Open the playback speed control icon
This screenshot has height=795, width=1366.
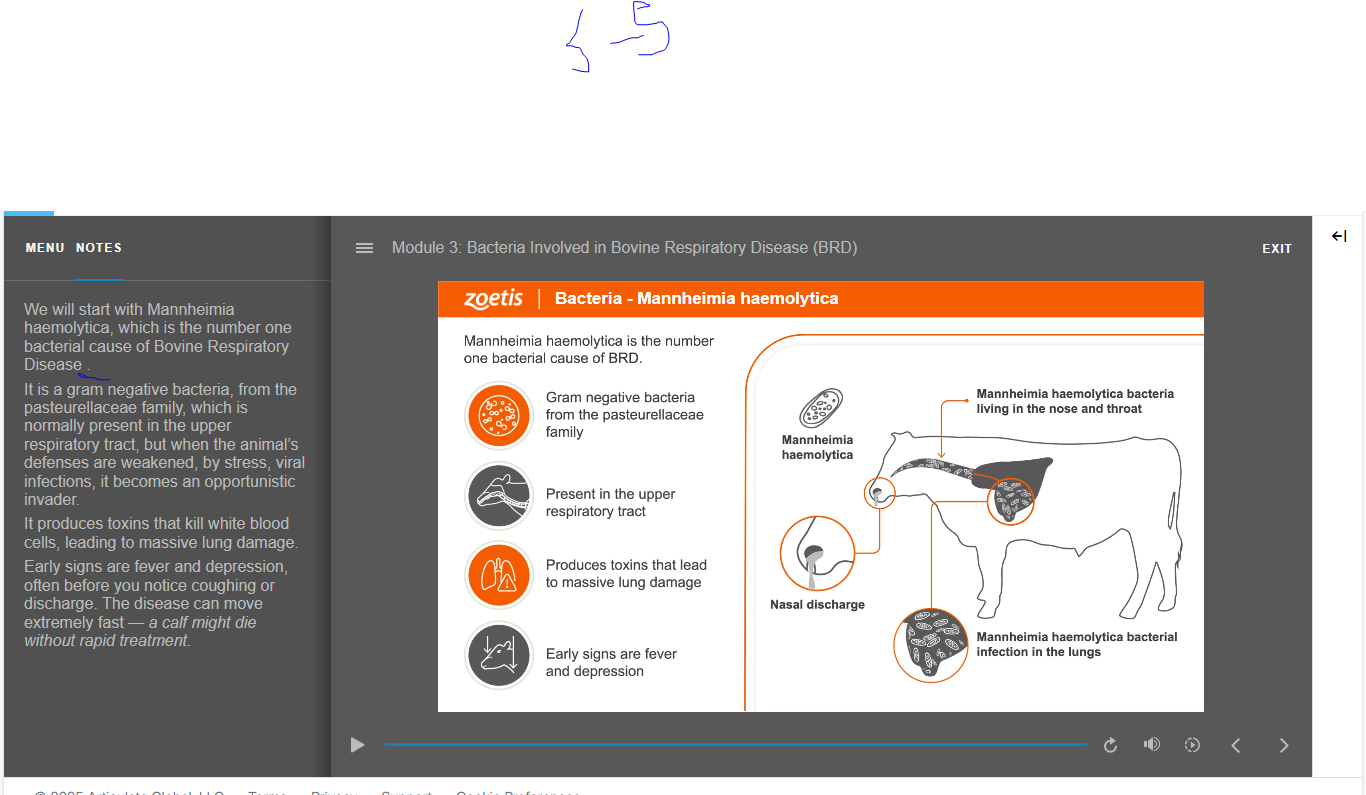point(1192,745)
